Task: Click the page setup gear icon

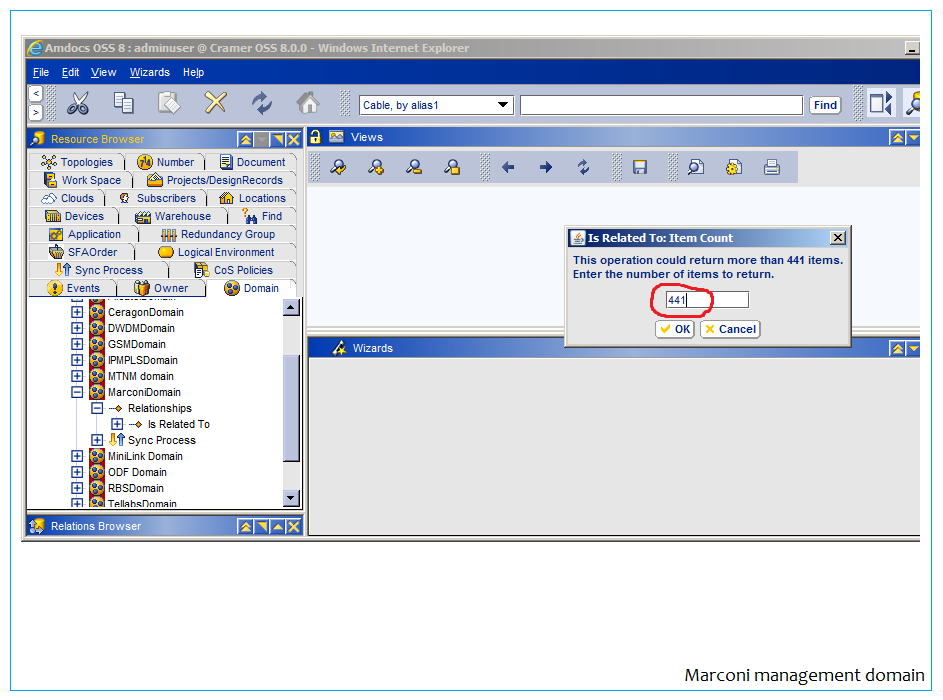Action: click(734, 167)
